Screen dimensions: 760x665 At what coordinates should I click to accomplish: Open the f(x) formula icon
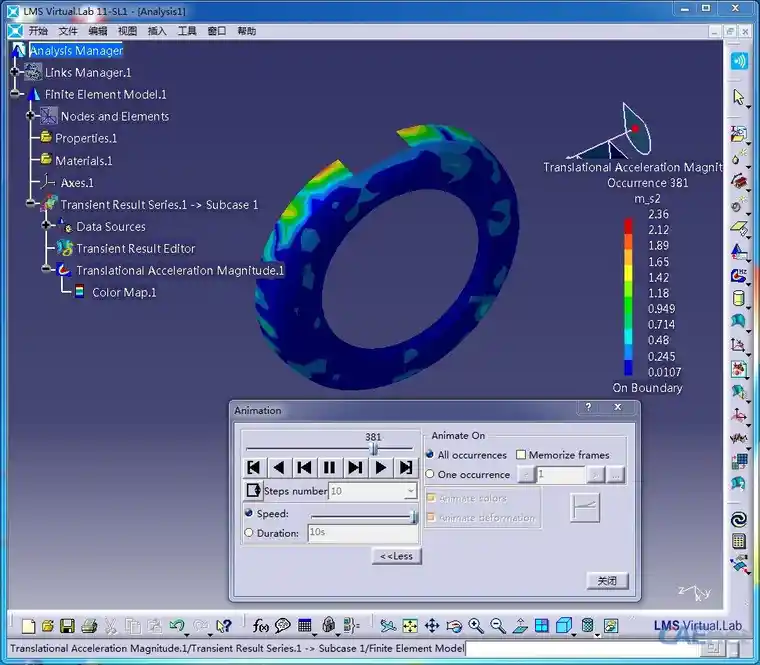point(260,626)
